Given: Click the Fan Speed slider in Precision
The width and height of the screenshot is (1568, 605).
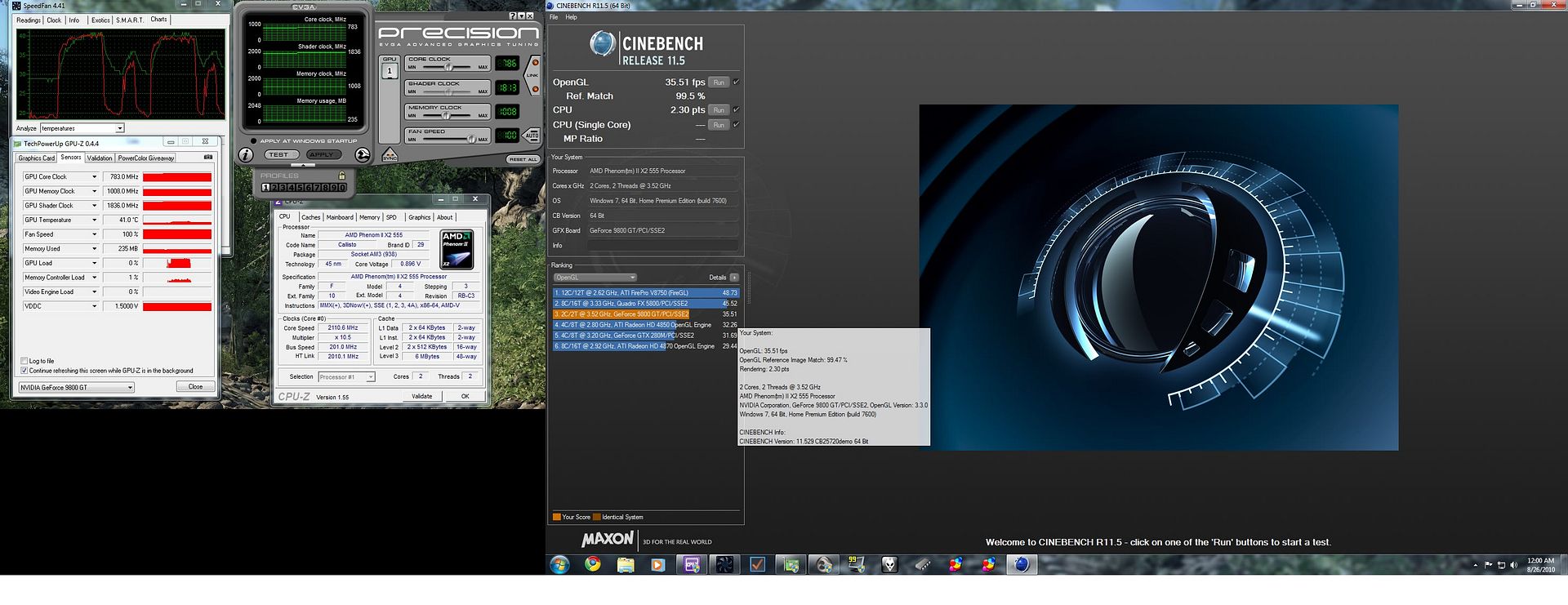Looking at the screenshot, I should (448, 140).
